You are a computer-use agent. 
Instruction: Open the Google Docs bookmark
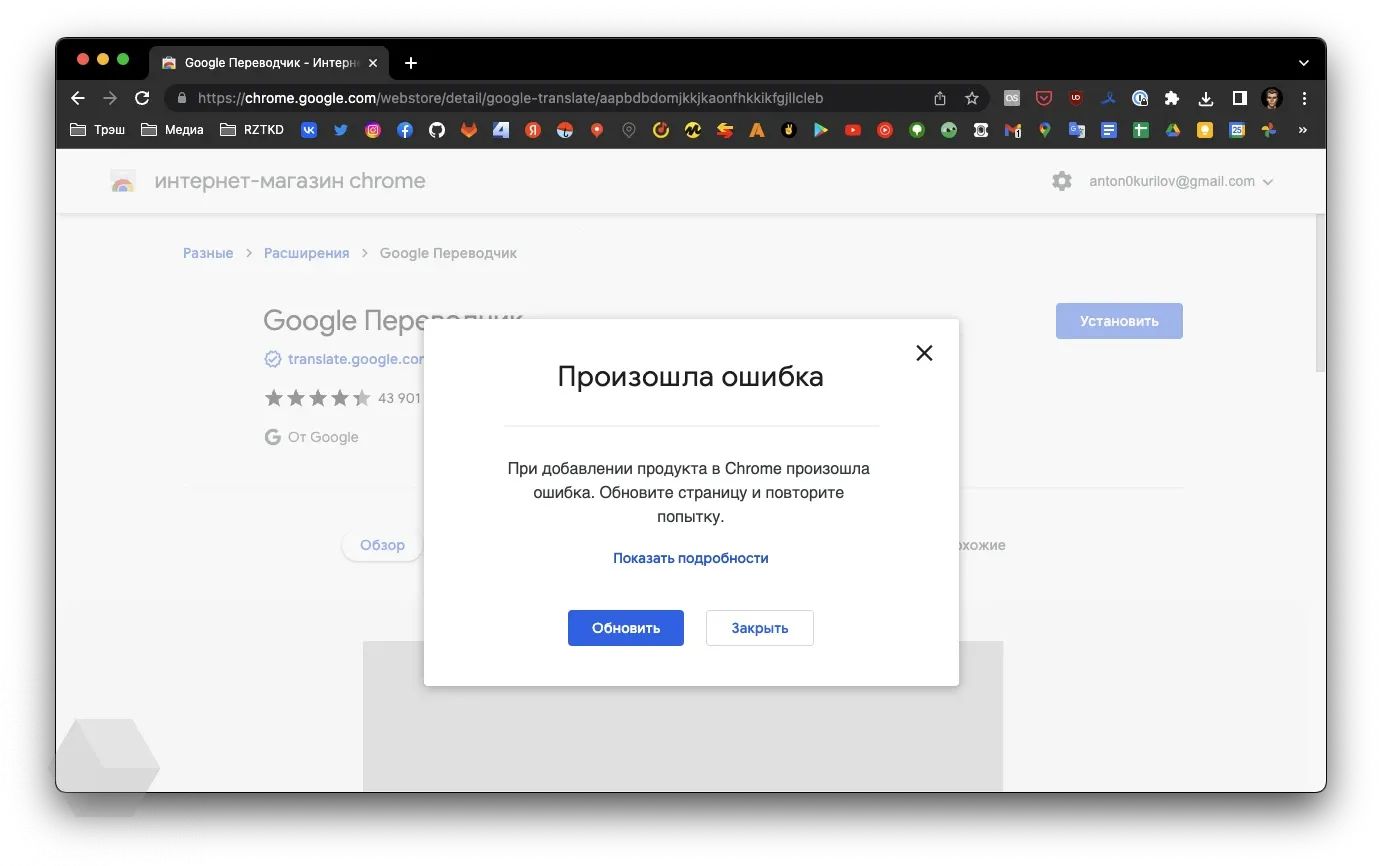pyautogui.click(x=1108, y=130)
